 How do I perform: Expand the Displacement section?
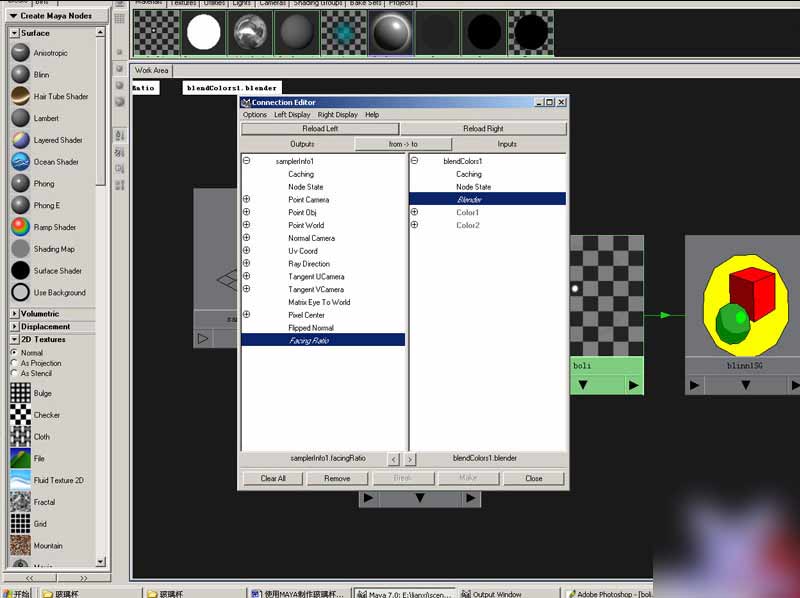click(15, 326)
